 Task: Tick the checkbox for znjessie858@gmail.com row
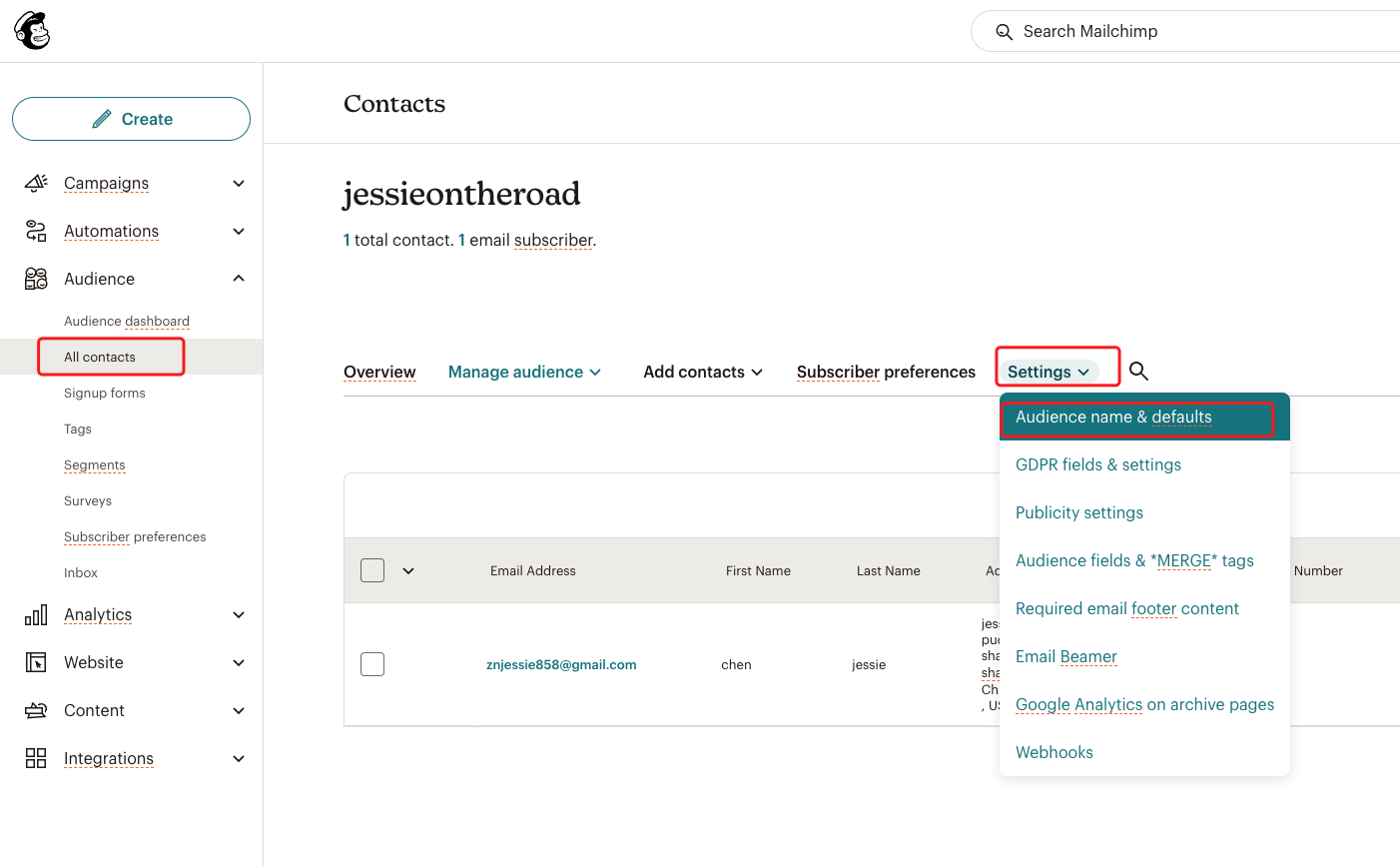[x=372, y=664]
